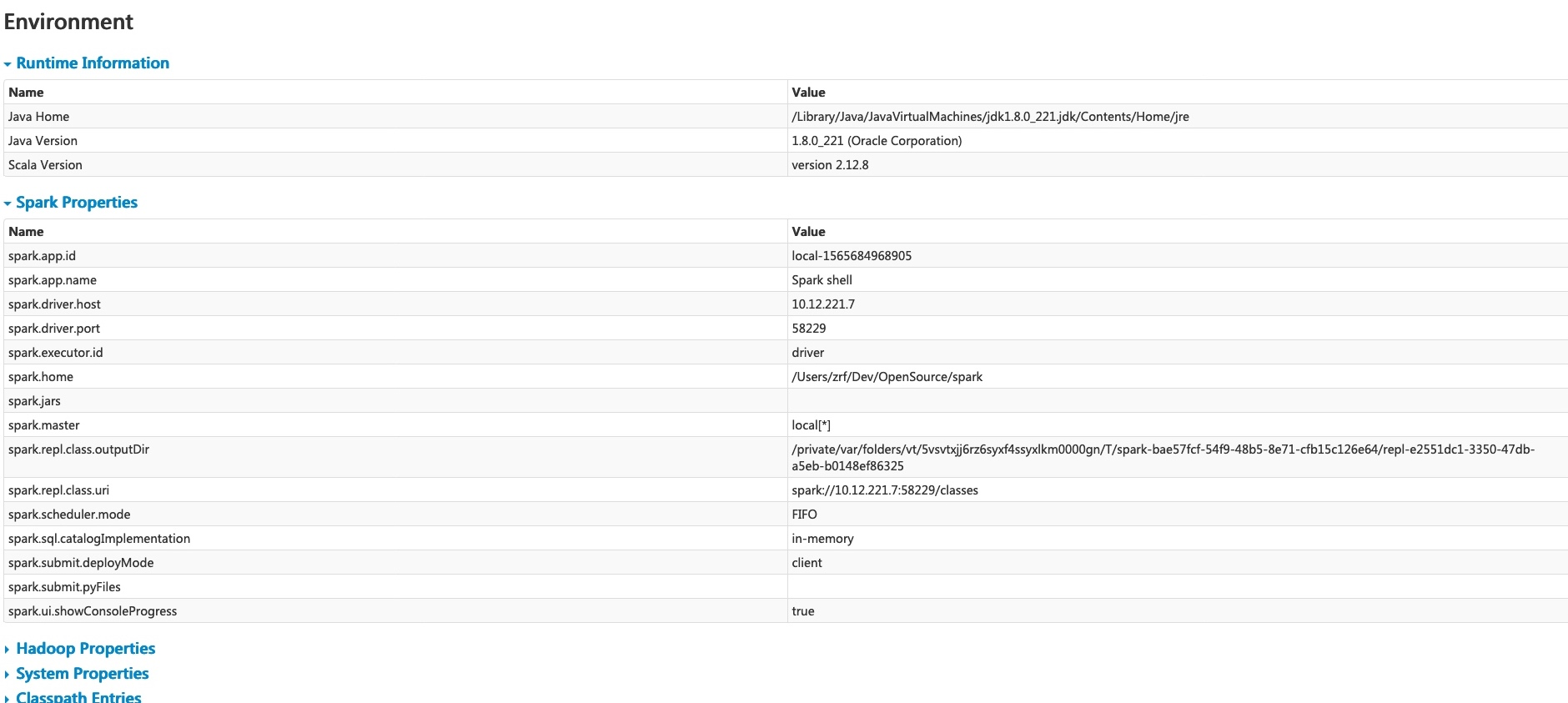Click the Name column header in Spark Properties
The height and width of the screenshot is (703, 1568).
click(26, 231)
